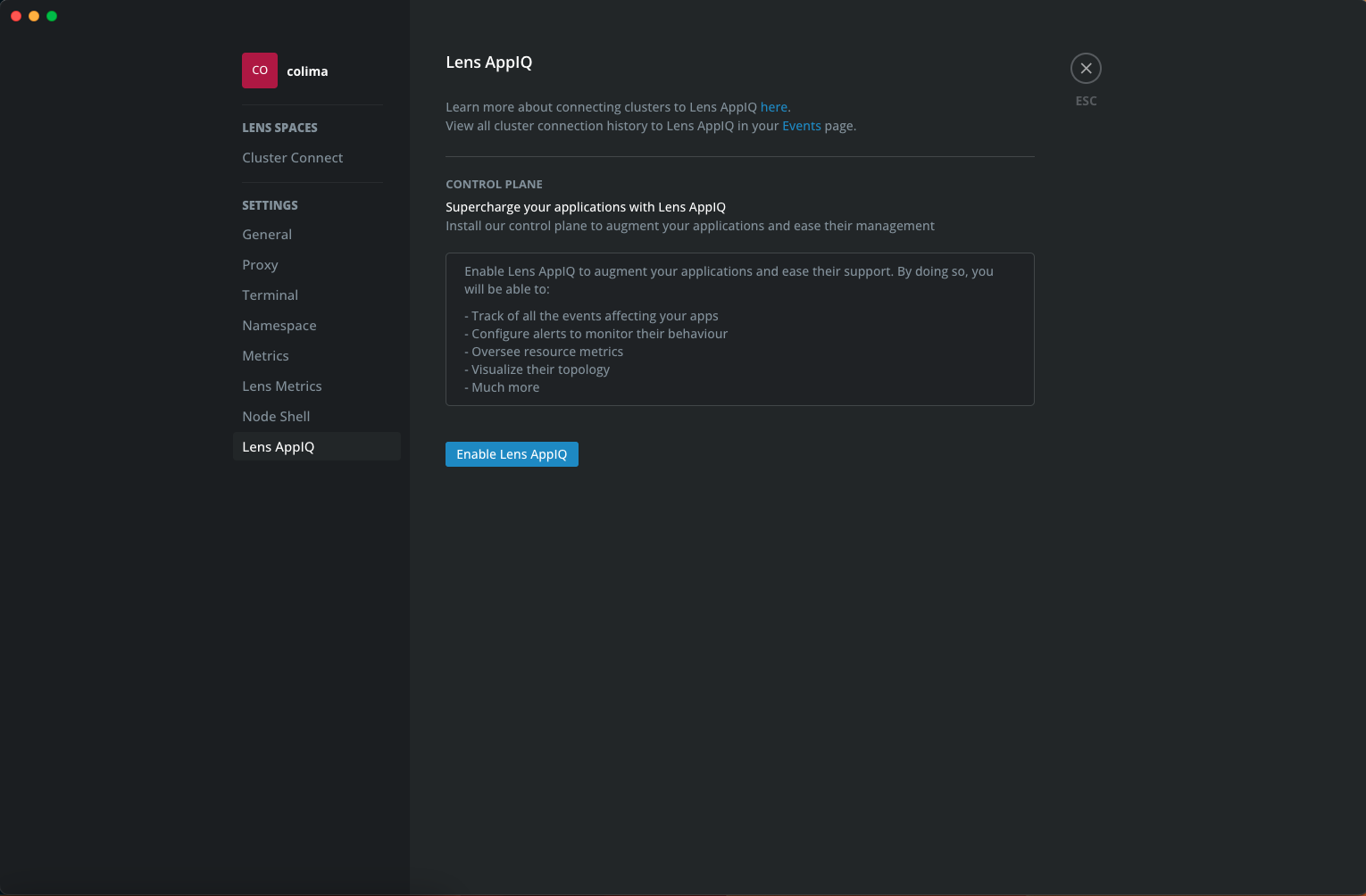Open the Events page link
Screen dimensions: 1366x896
[x=802, y=126]
